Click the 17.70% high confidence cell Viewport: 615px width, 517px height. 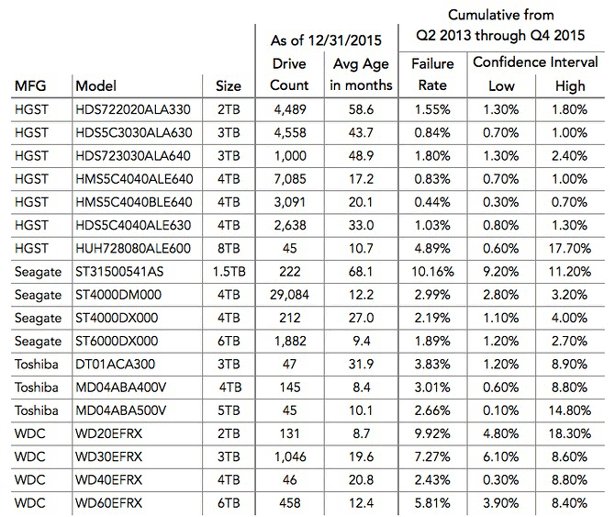click(570, 245)
